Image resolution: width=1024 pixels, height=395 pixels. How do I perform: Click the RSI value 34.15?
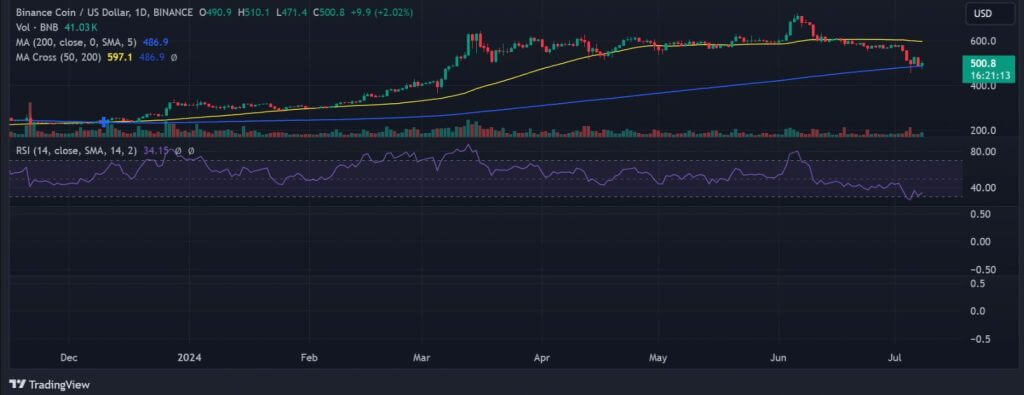click(x=155, y=151)
